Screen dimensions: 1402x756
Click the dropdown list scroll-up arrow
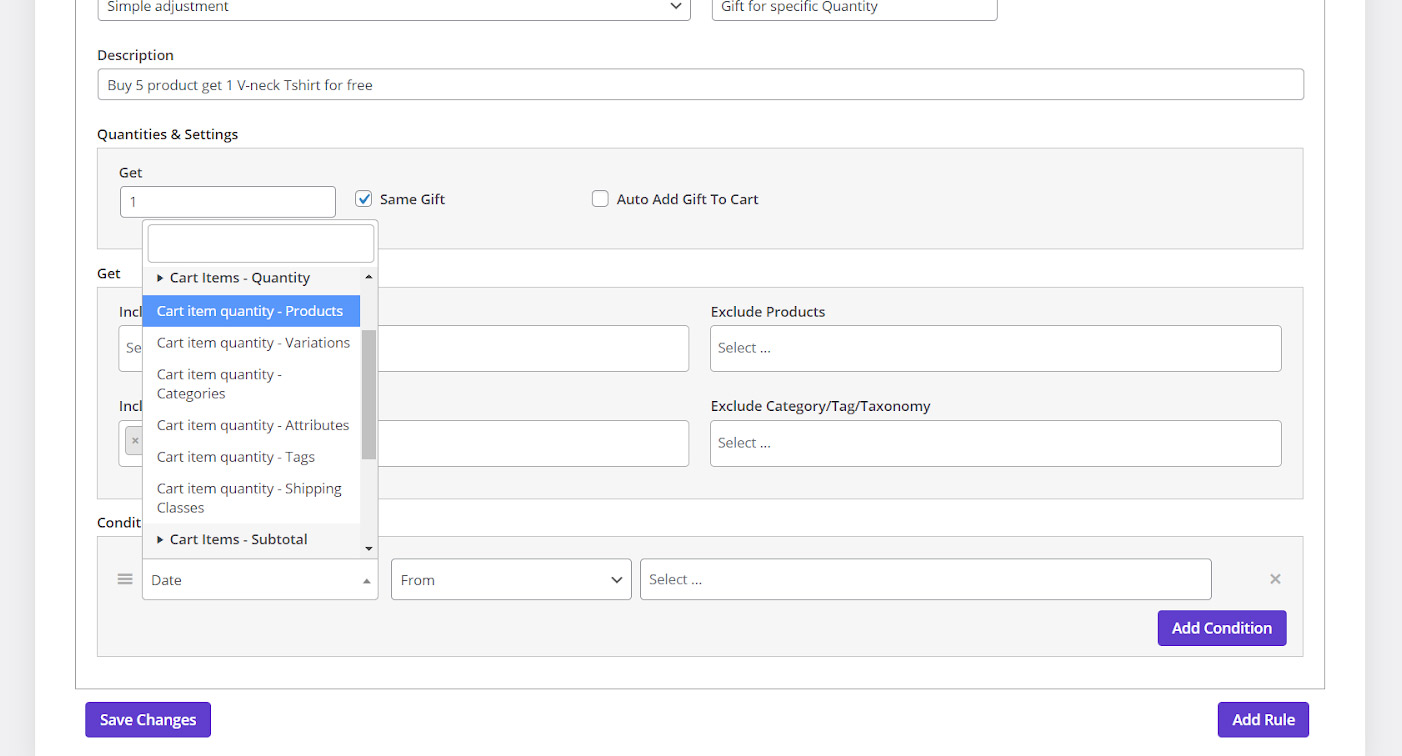369,277
